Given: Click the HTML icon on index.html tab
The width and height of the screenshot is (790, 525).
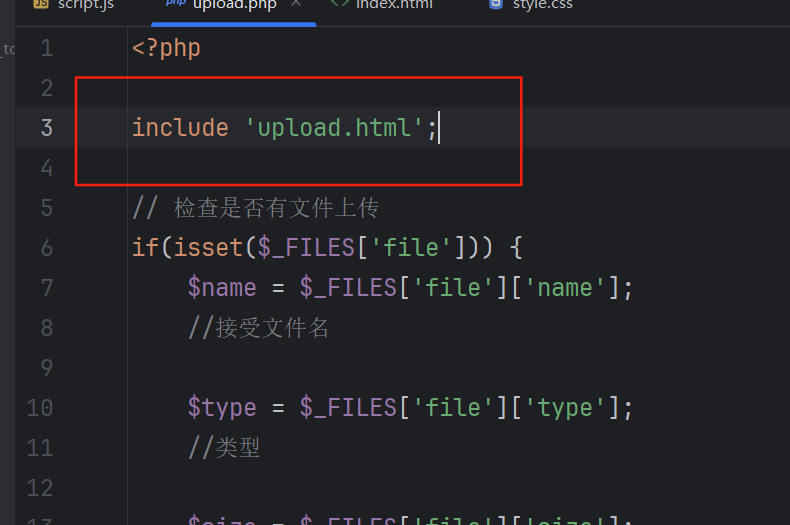Looking at the screenshot, I should [x=340, y=4].
